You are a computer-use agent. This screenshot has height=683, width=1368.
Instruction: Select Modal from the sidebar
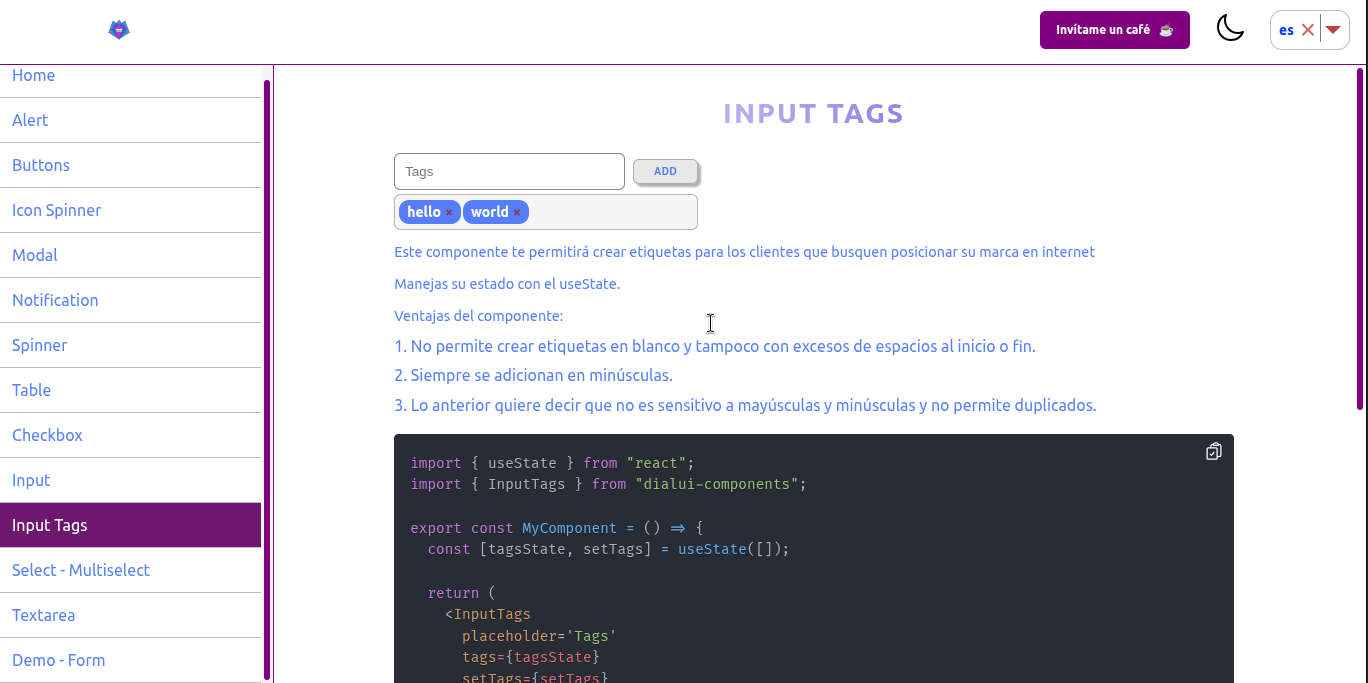[x=35, y=255]
